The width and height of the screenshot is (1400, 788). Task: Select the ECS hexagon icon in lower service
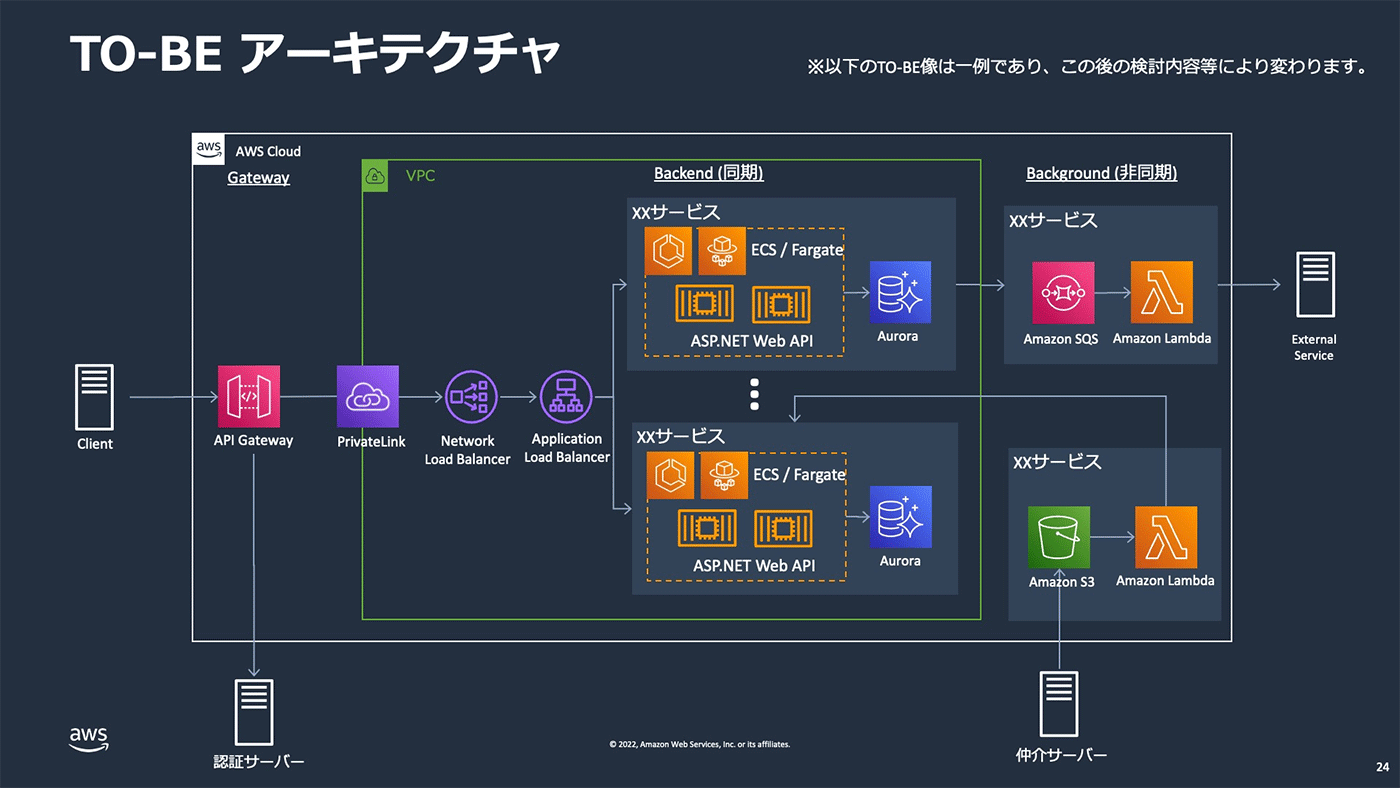(671, 475)
